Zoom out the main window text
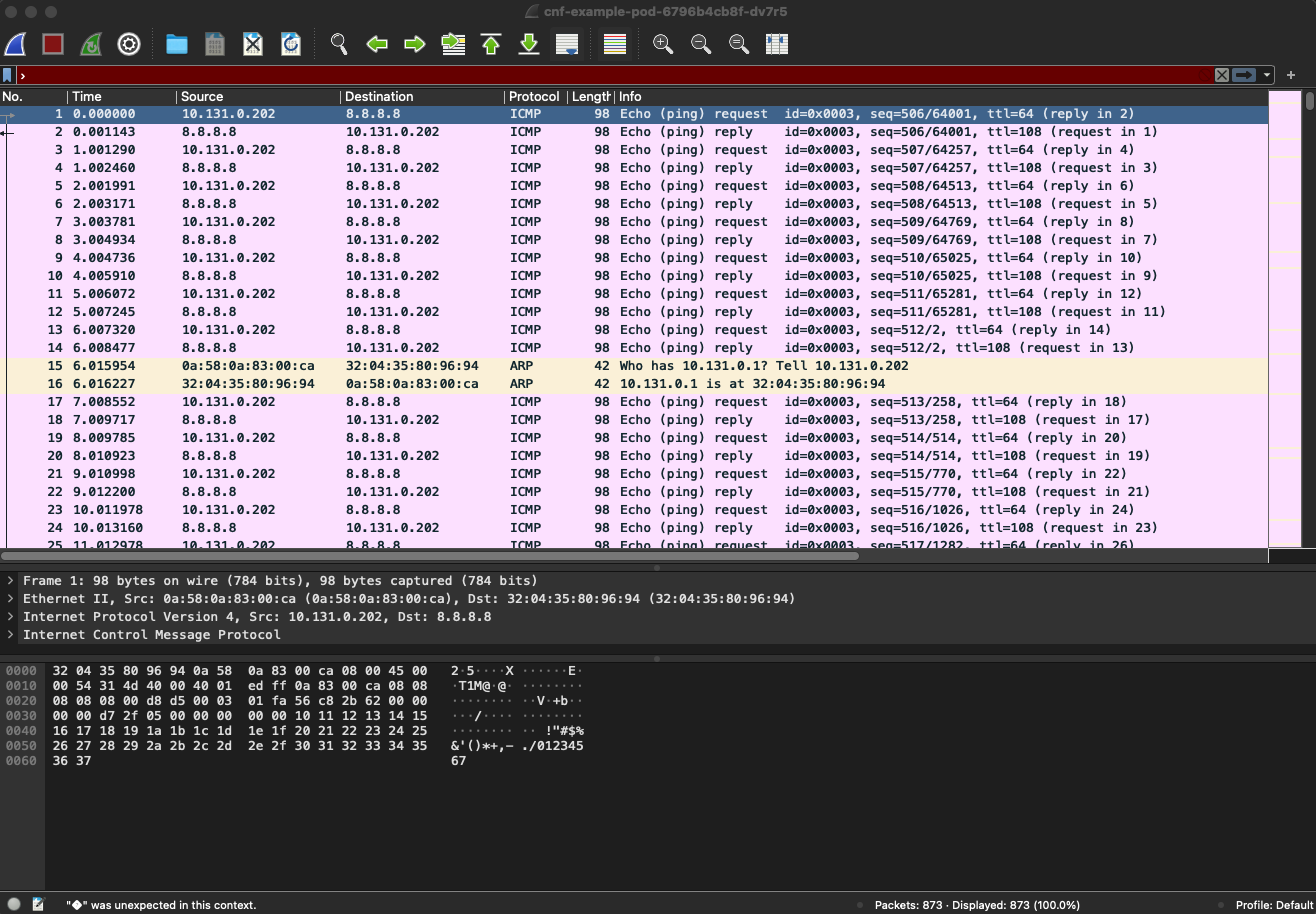The image size is (1316, 914). tap(701, 44)
